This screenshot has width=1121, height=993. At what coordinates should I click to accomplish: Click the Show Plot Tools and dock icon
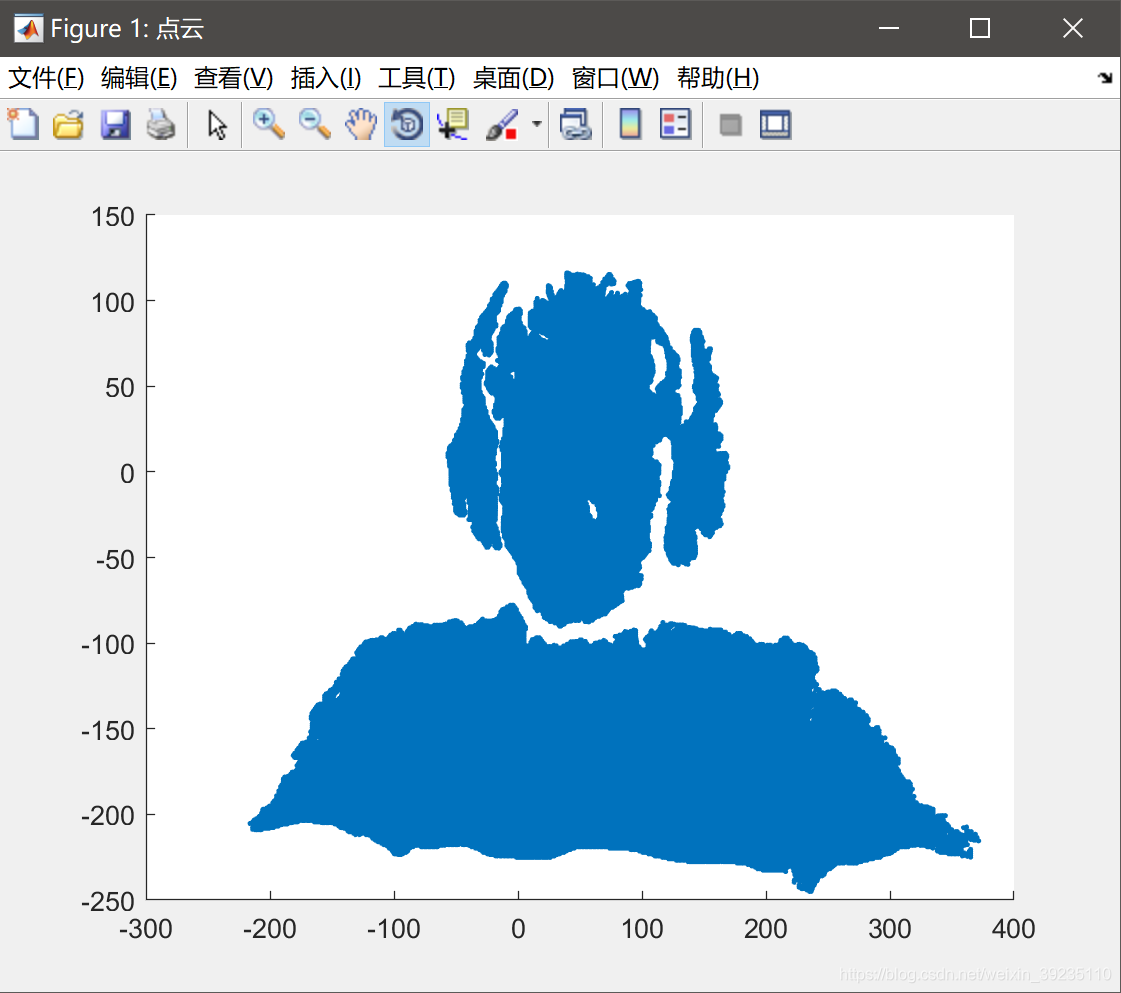click(775, 124)
